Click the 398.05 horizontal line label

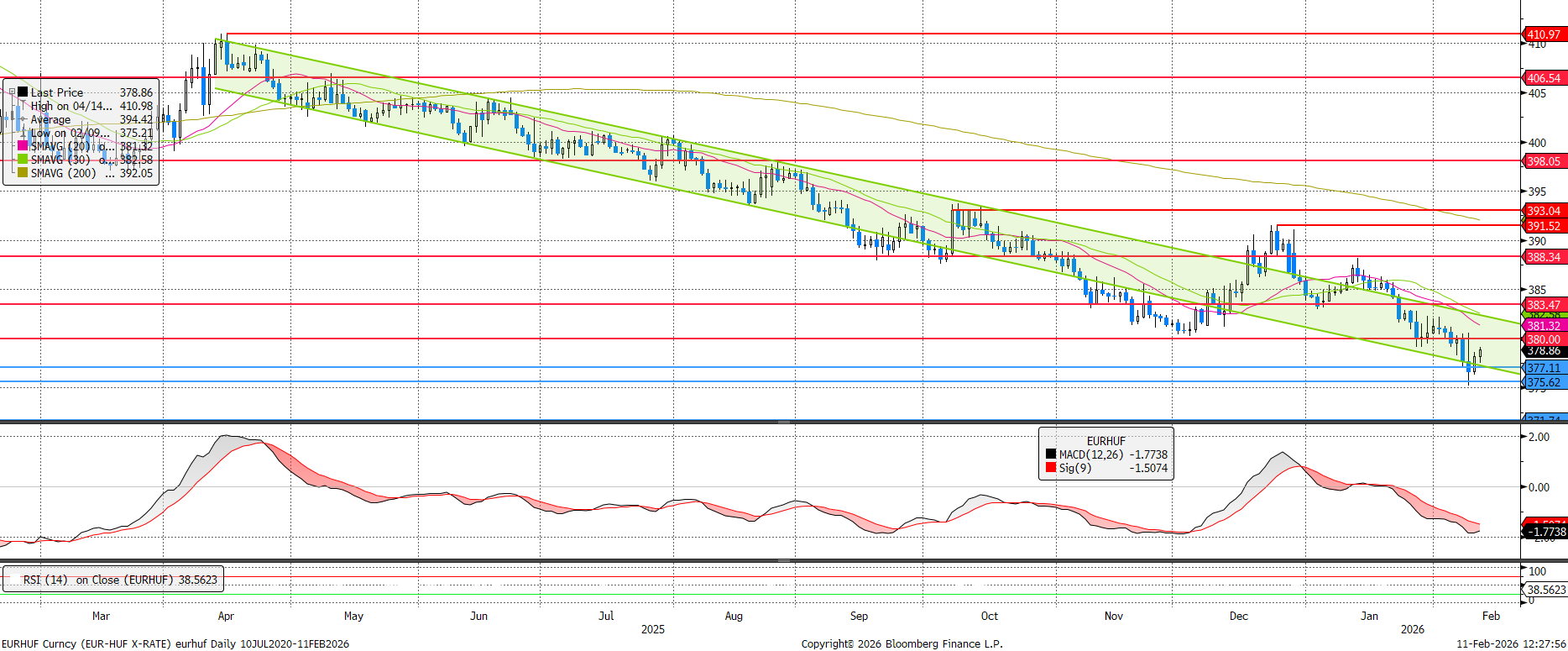pos(1544,161)
